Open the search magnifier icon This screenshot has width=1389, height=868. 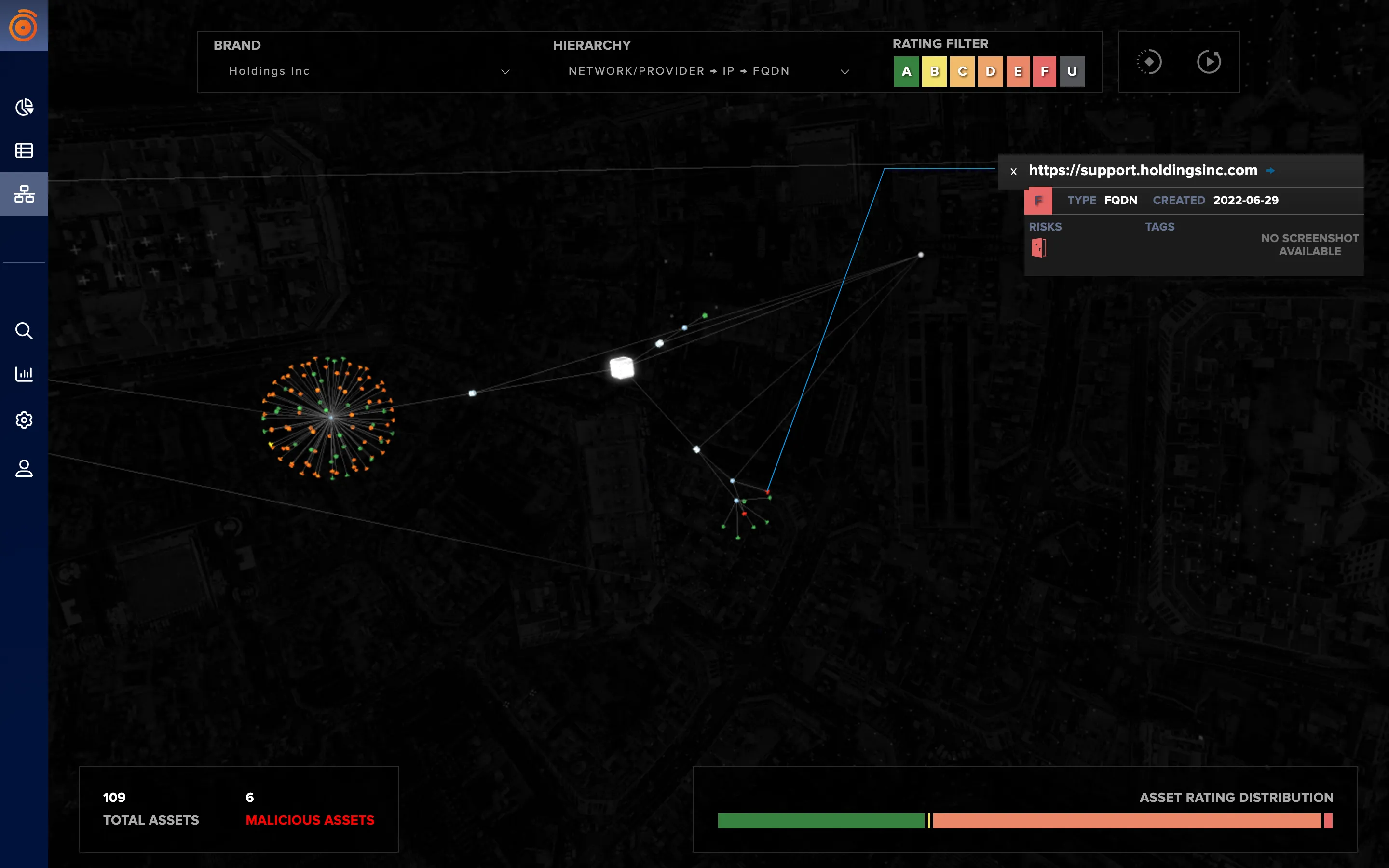click(24, 331)
